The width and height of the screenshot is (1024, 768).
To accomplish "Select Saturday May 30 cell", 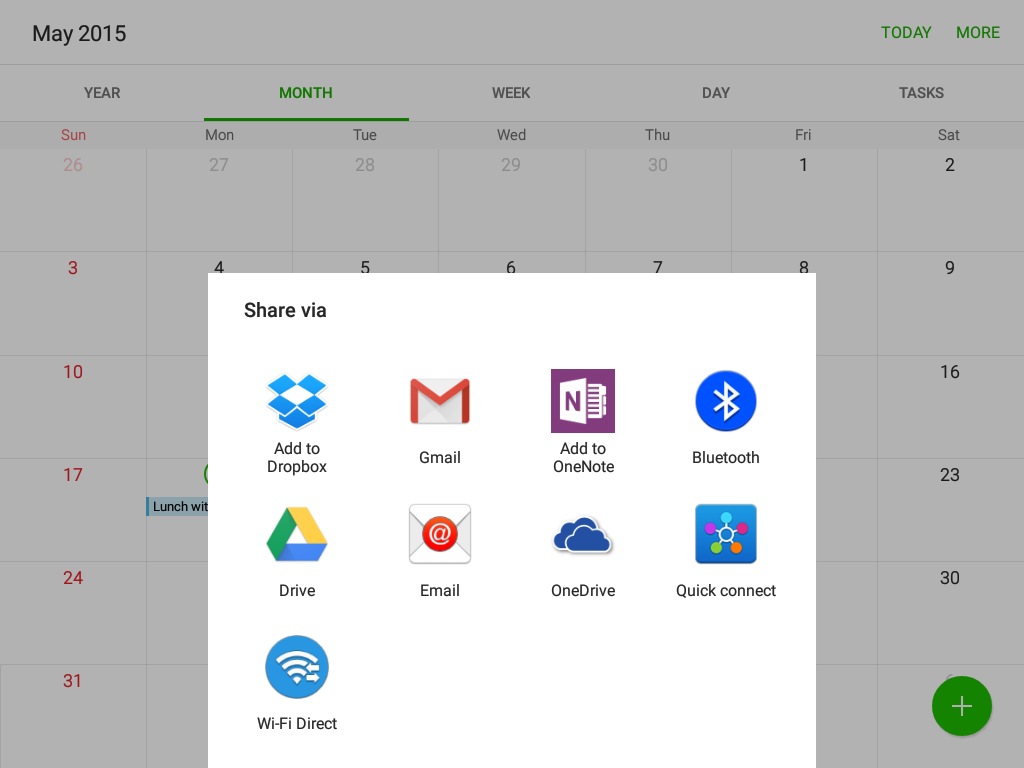I will coord(950,613).
